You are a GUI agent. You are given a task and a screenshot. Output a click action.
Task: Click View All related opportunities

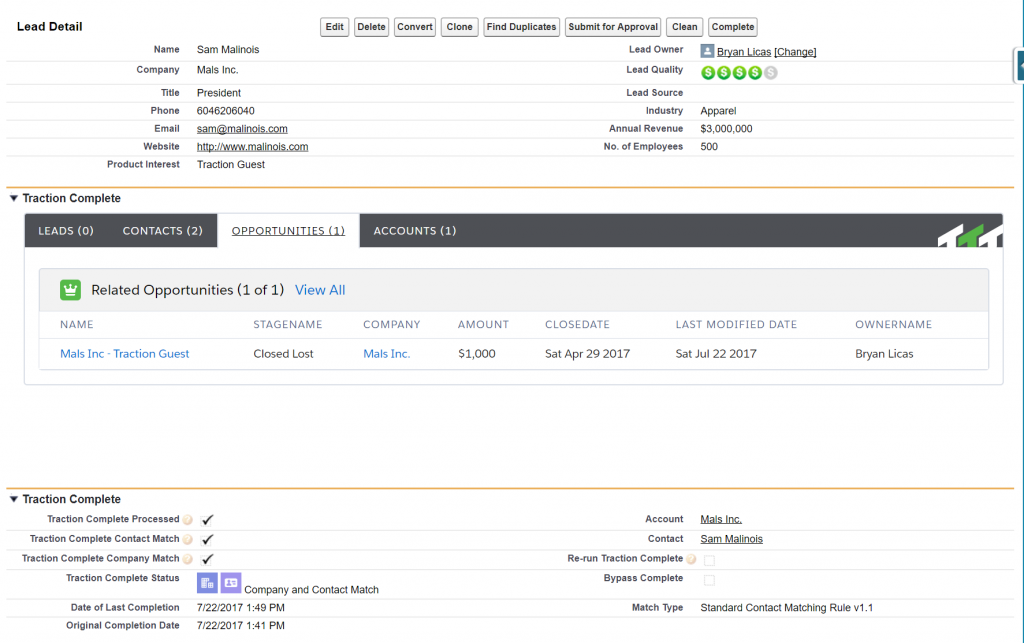320,290
